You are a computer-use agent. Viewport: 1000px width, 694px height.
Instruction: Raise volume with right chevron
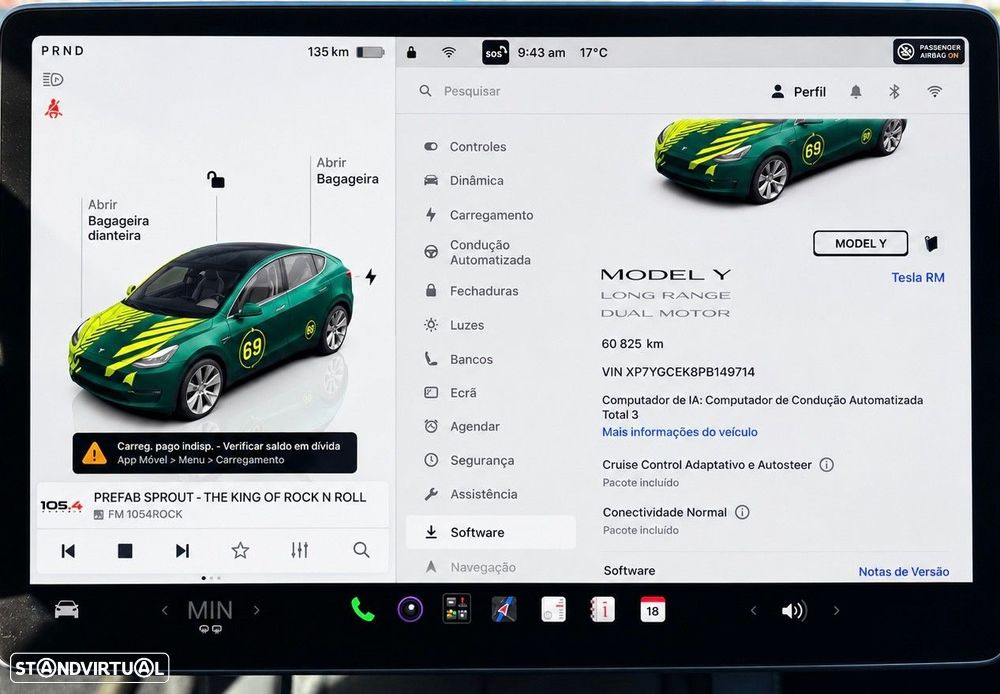[x=836, y=610]
